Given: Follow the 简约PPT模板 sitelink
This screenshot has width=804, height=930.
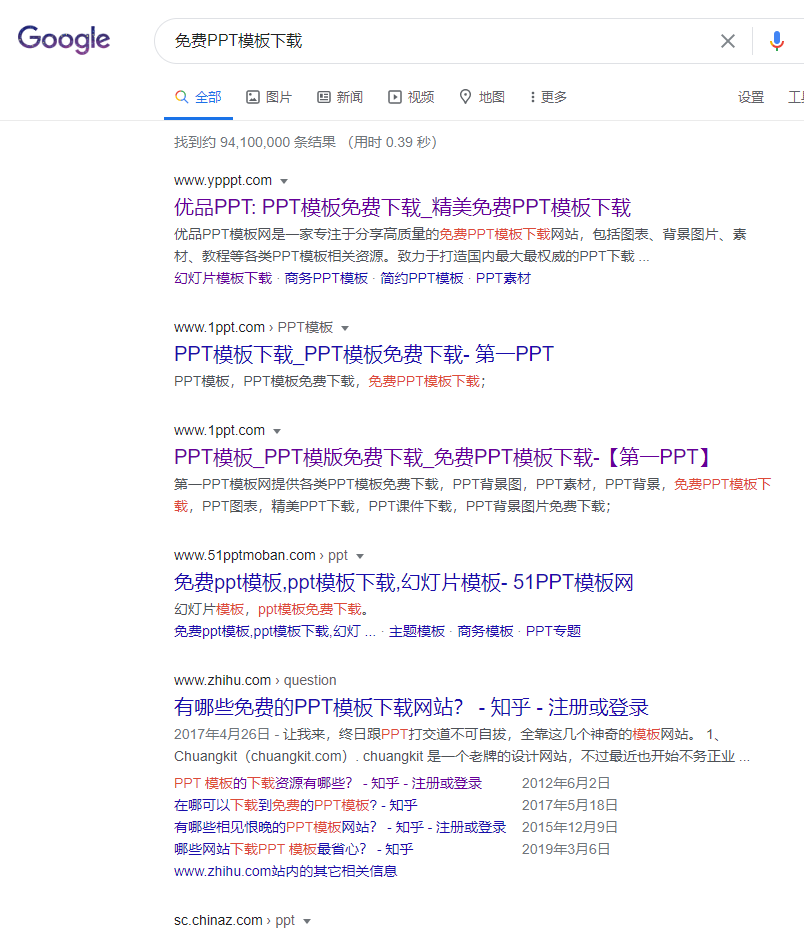Looking at the screenshot, I should (x=422, y=278).
